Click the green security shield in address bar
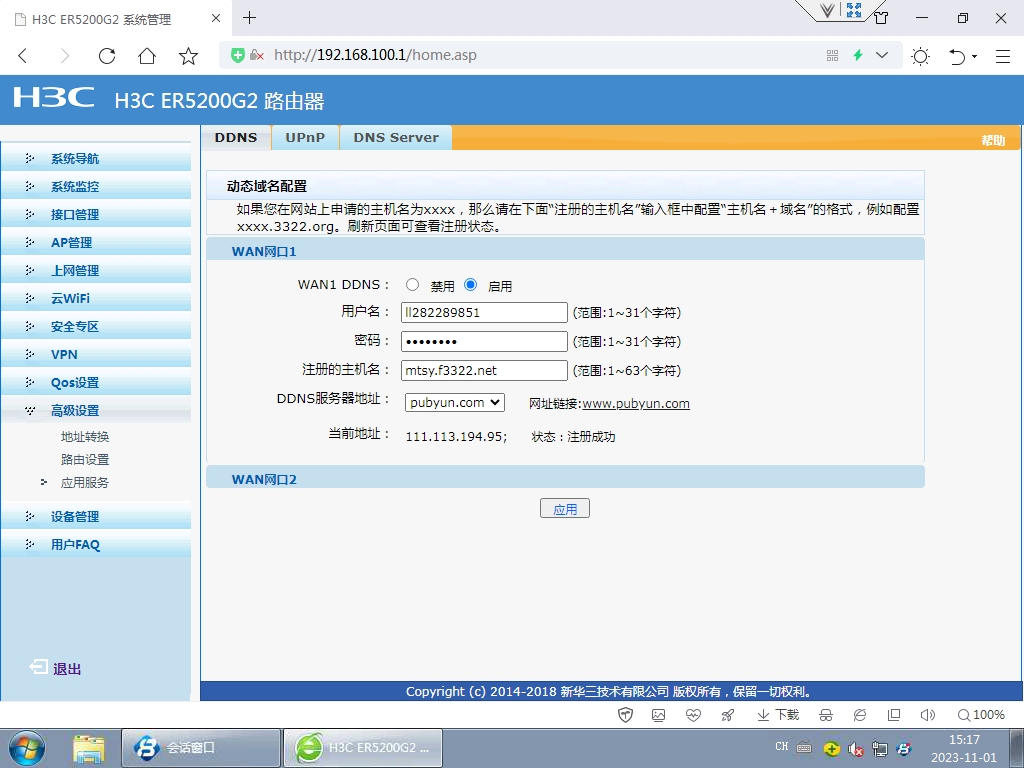The image size is (1024, 768). 238,56
